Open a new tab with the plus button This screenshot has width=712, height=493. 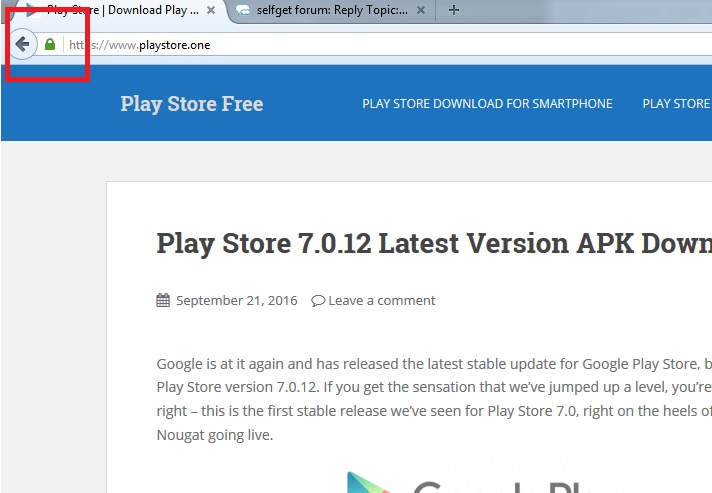[453, 10]
